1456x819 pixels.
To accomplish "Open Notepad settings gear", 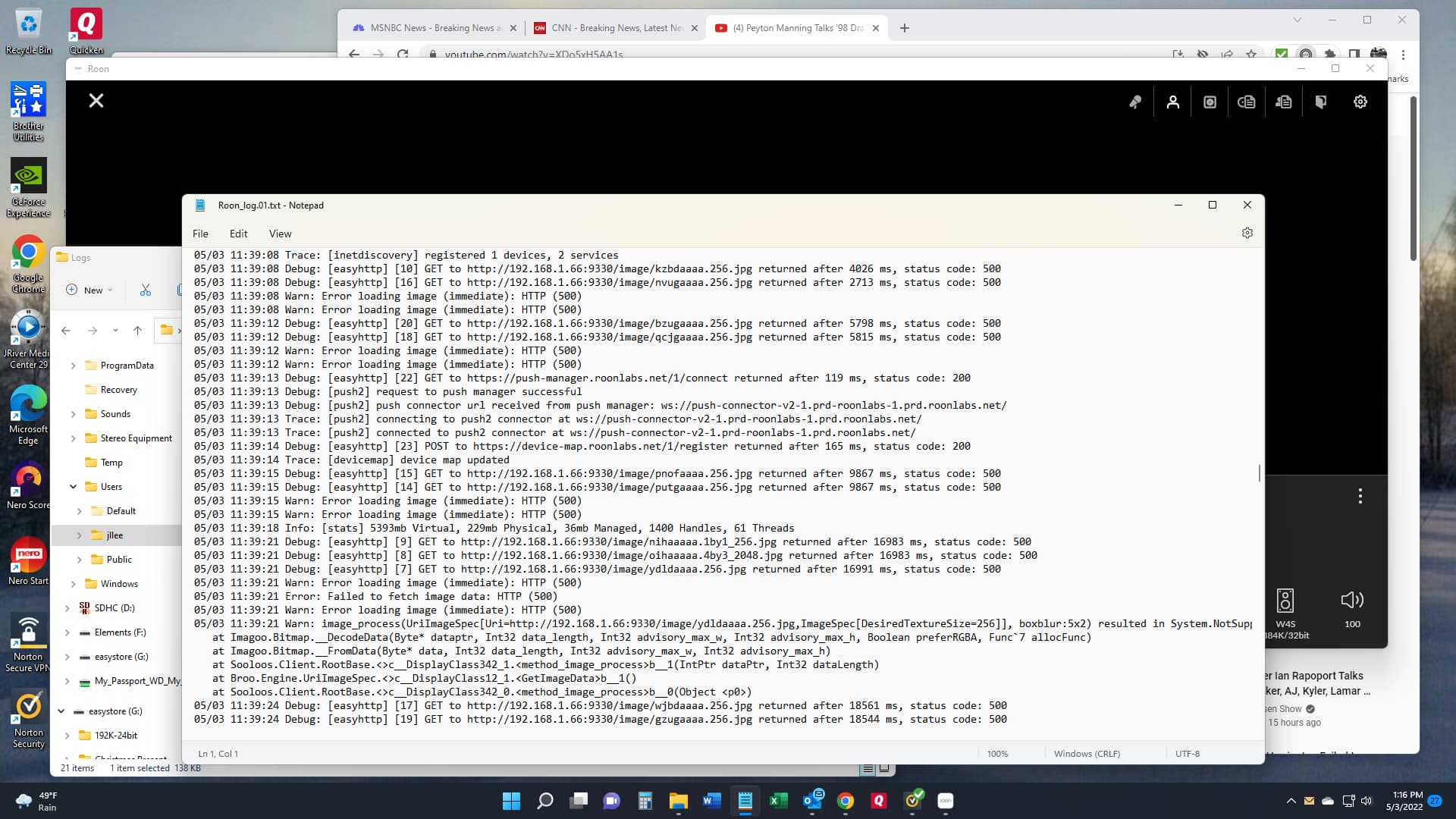I will [x=1247, y=233].
